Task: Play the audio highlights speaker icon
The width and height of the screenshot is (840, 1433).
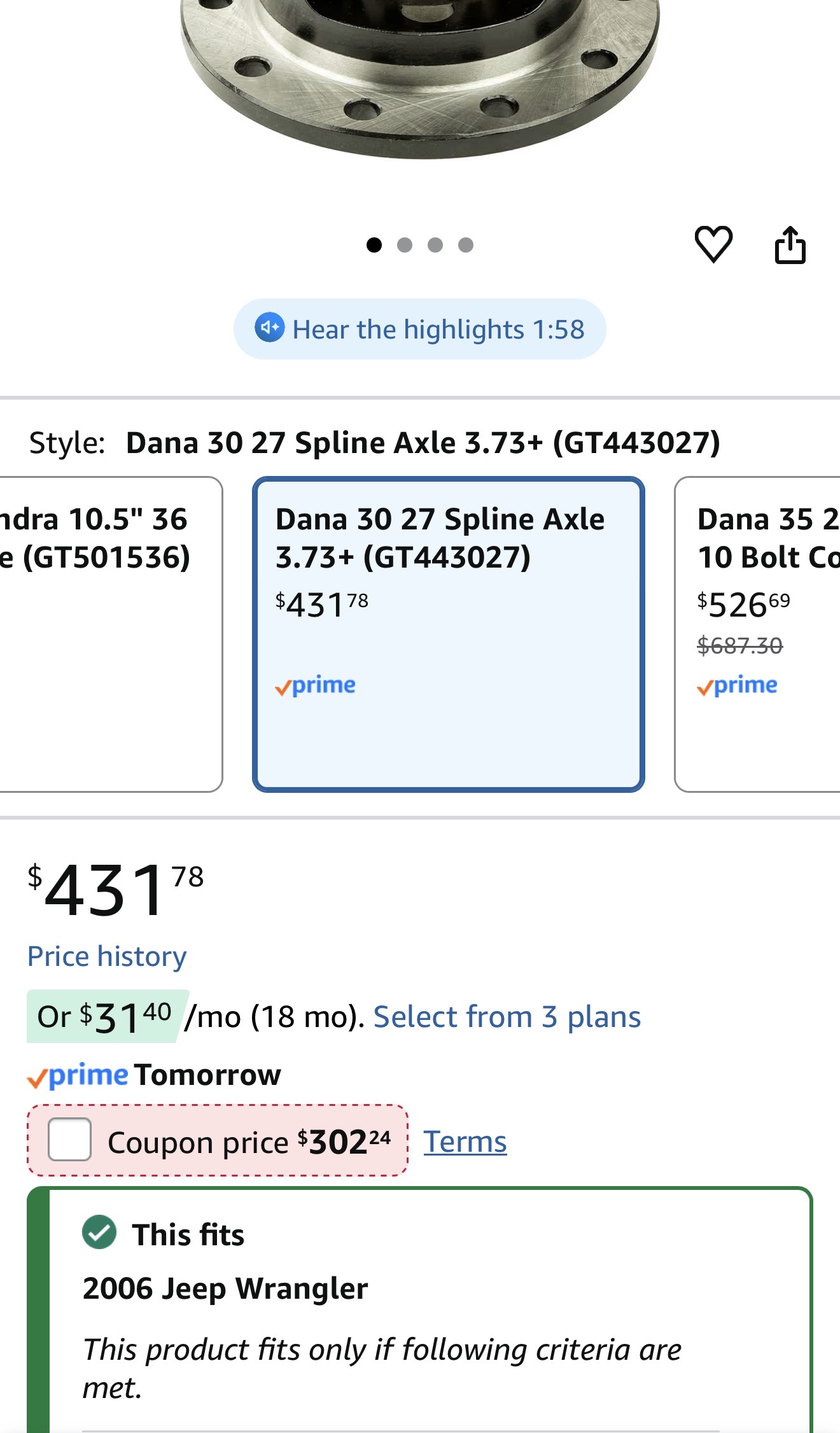Action: [270, 328]
